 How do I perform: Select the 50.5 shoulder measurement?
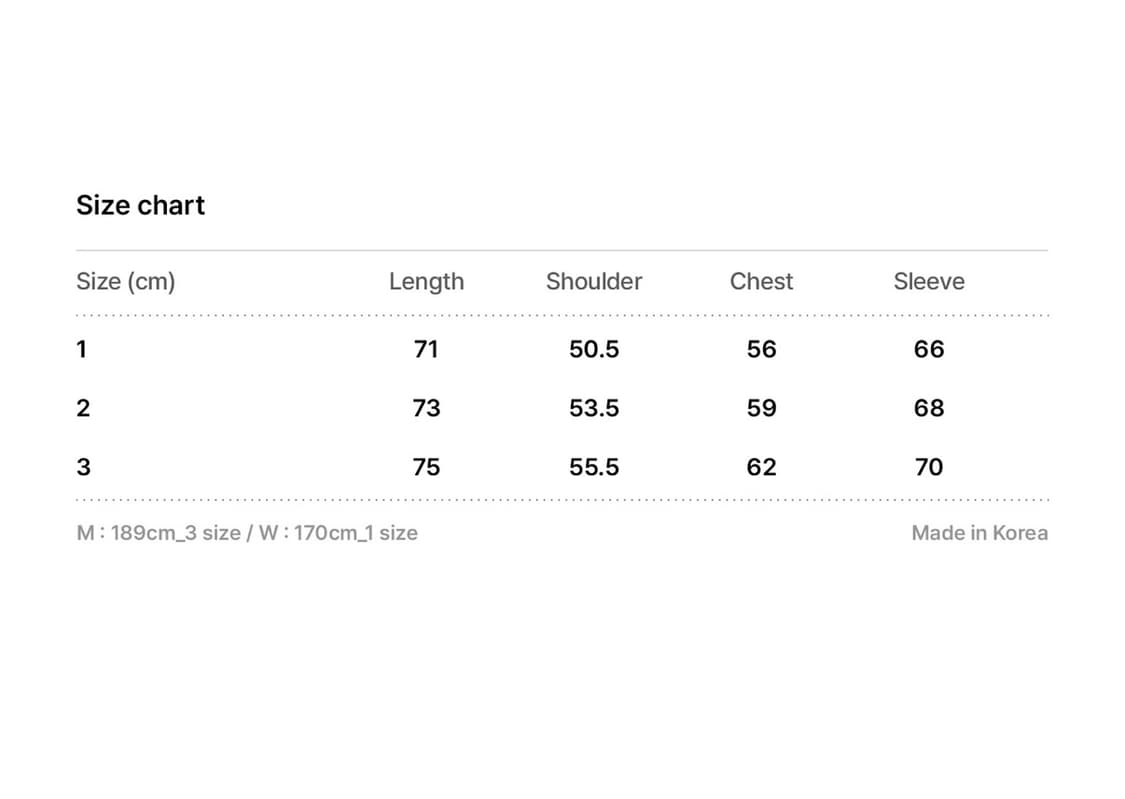(x=594, y=349)
